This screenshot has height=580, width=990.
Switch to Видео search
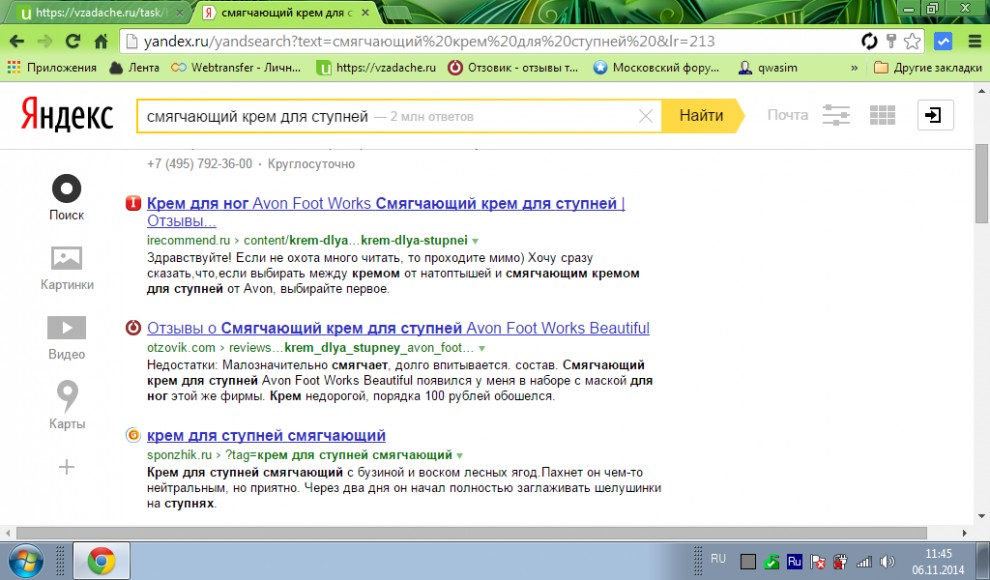click(66, 338)
